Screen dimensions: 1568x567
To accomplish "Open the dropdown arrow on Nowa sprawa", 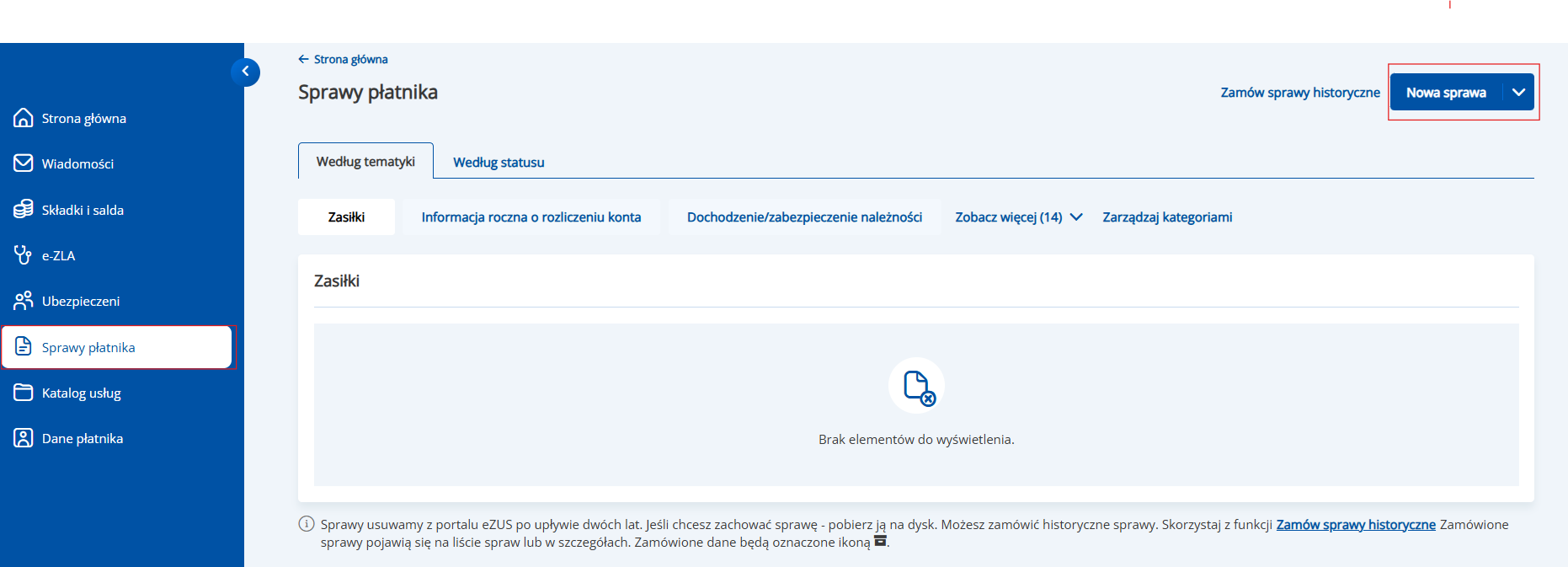I will [x=1518, y=92].
